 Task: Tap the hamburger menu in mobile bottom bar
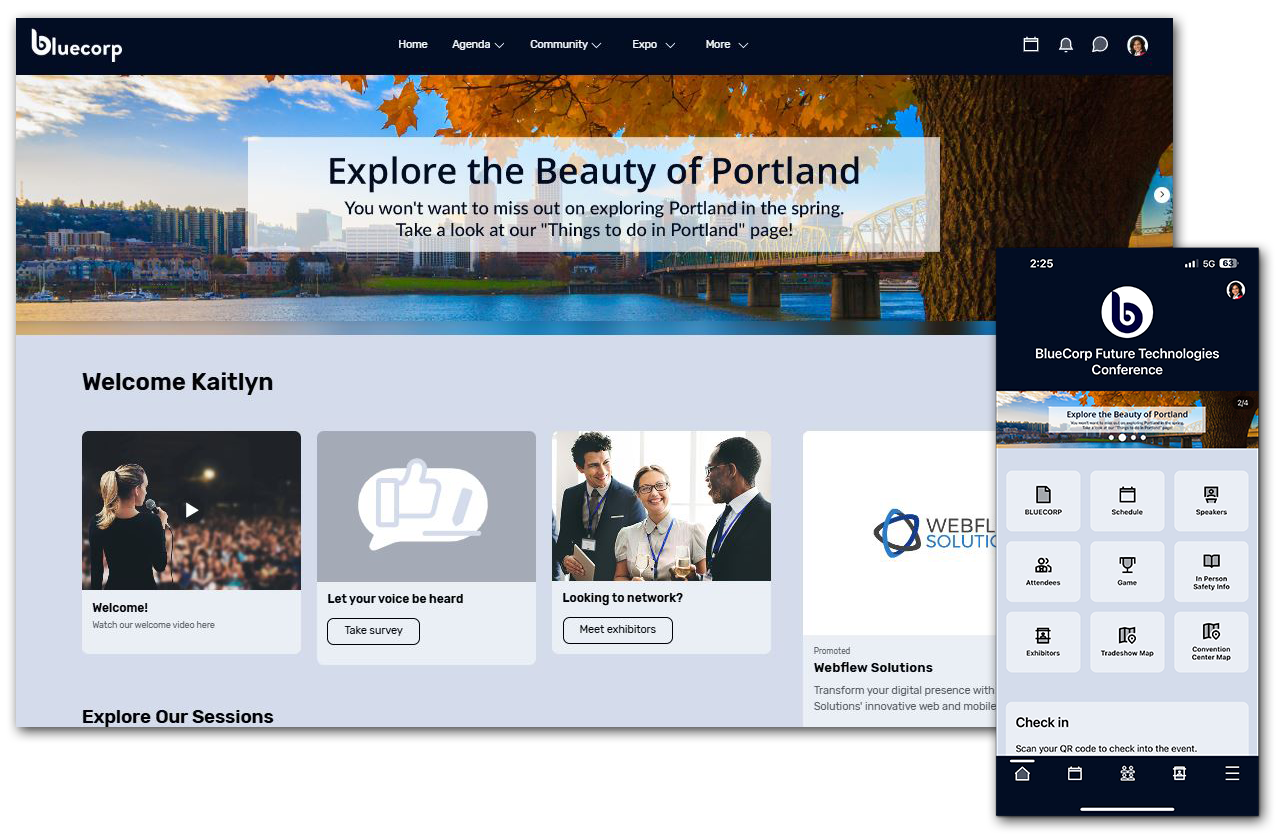(x=1232, y=772)
